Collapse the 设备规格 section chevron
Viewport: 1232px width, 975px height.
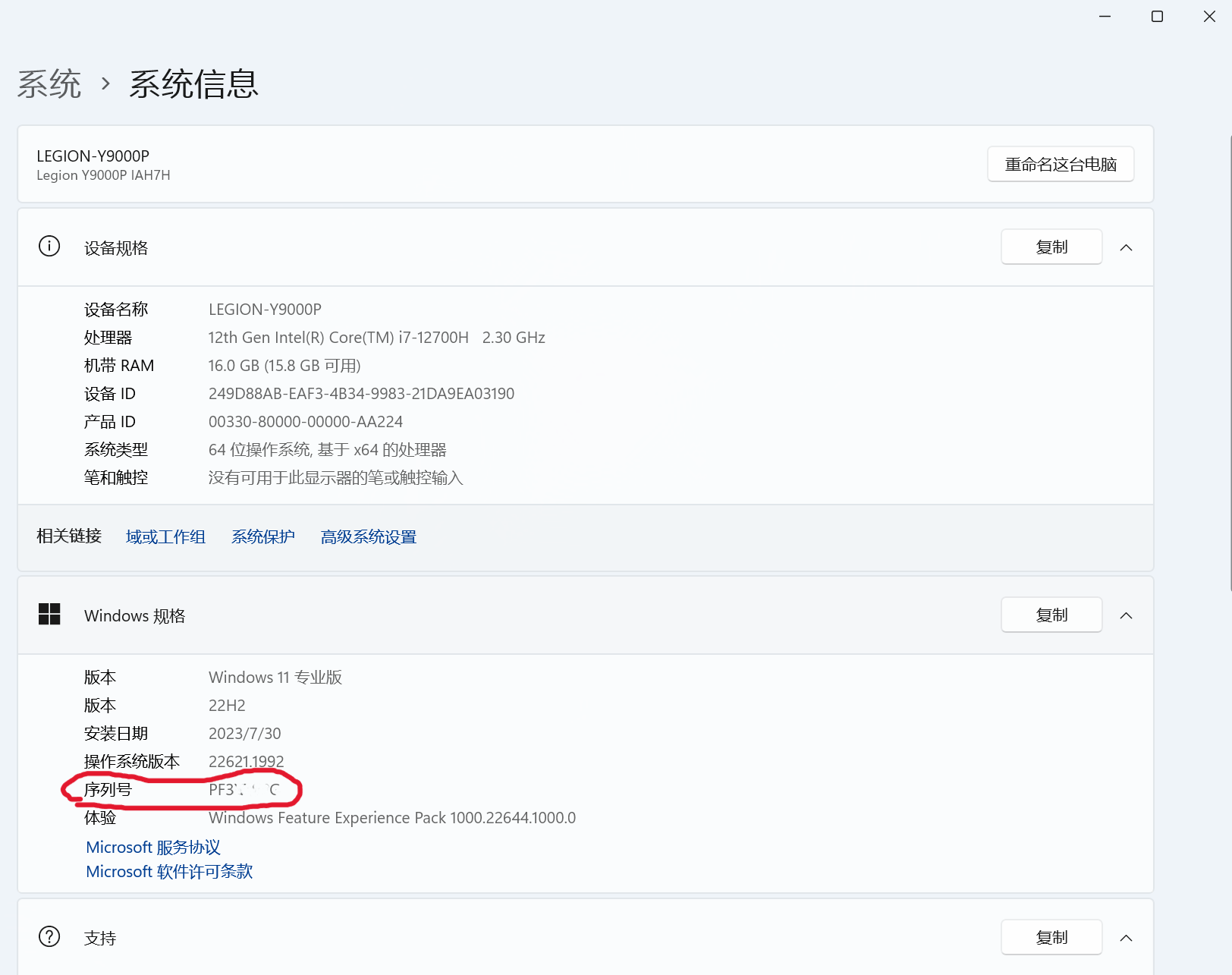pos(1127,247)
